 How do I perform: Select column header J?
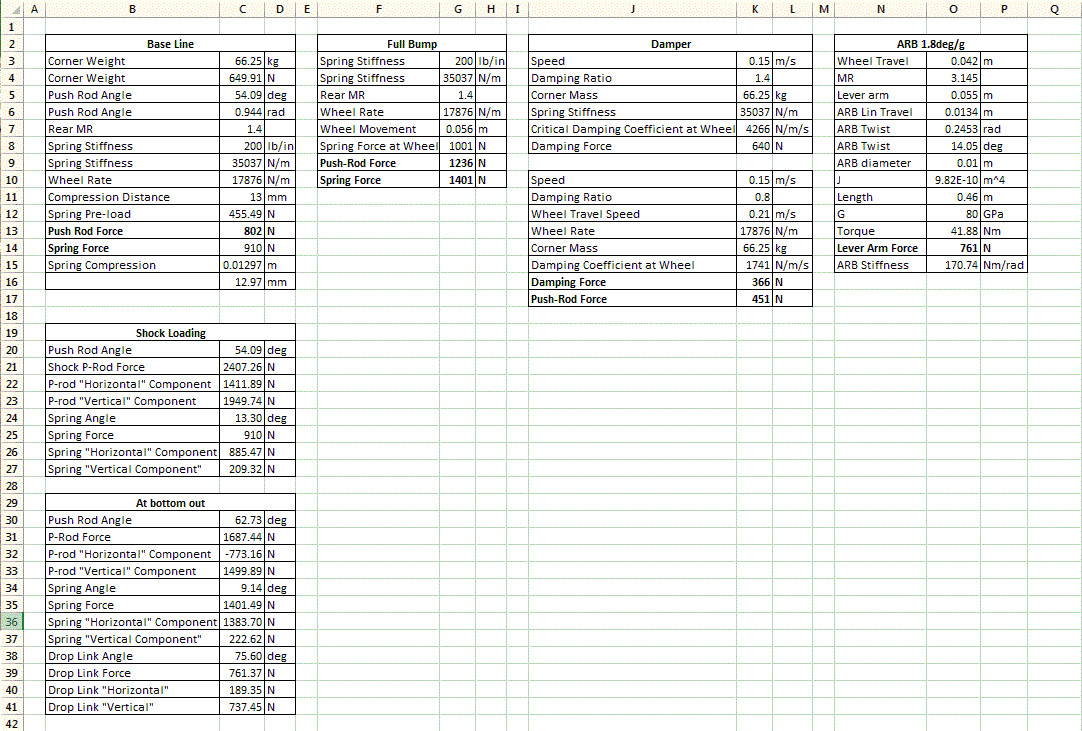(632, 9)
